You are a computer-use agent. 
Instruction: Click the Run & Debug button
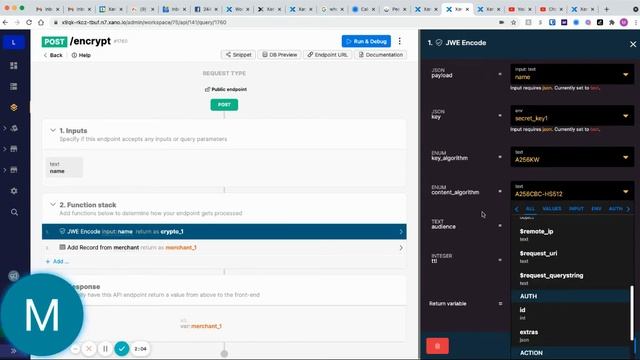click(x=366, y=41)
